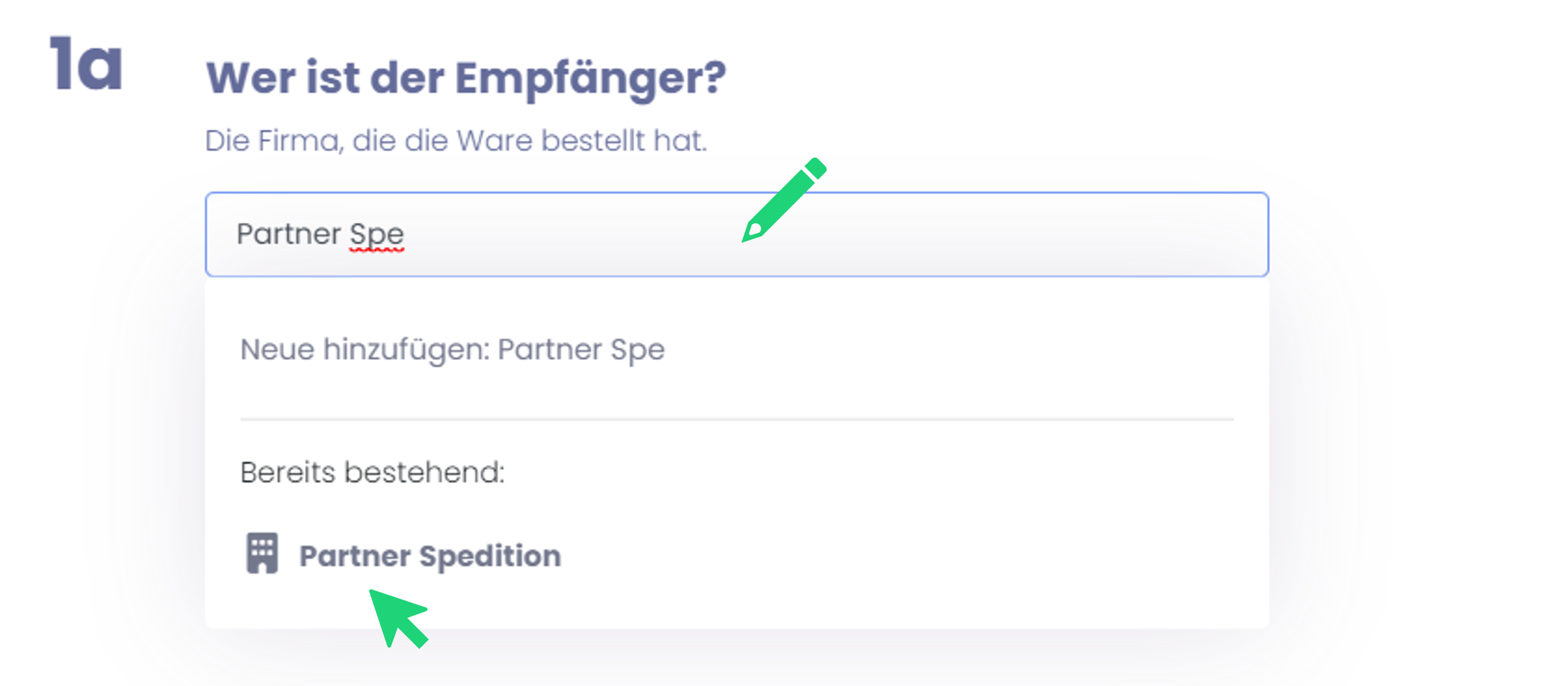The height and width of the screenshot is (686, 1568).
Task: Click the divider line in the suggestion list
Action: pyautogui.click(x=736, y=419)
